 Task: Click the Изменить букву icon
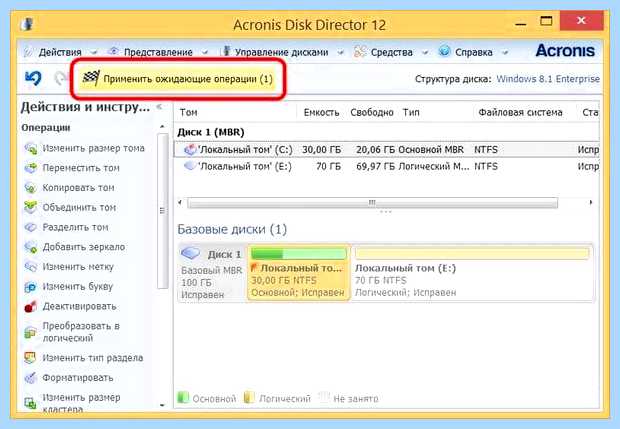(x=30, y=286)
